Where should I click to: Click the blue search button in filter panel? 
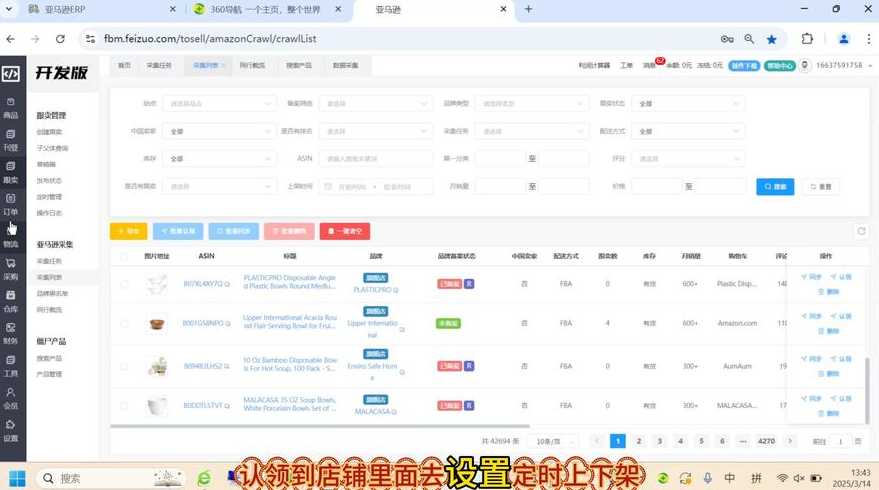775,187
